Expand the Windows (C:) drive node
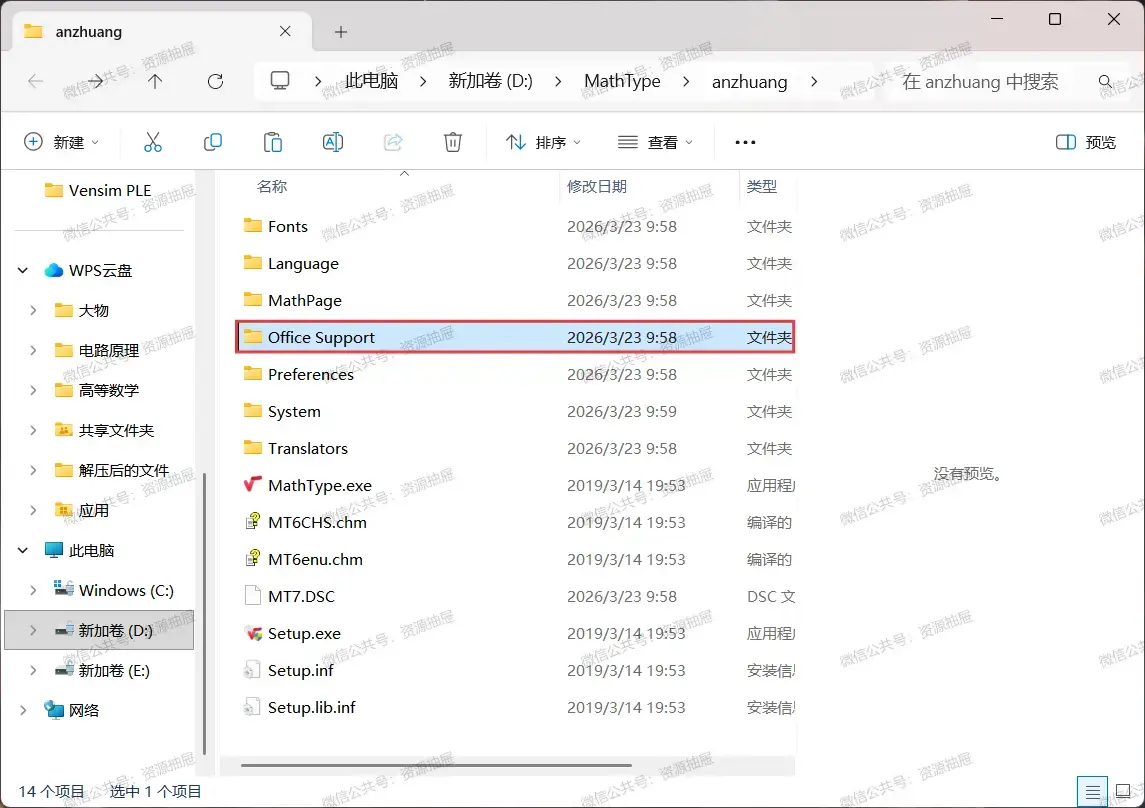This screenshot has width=1145, height=808. tap(33, 590)
